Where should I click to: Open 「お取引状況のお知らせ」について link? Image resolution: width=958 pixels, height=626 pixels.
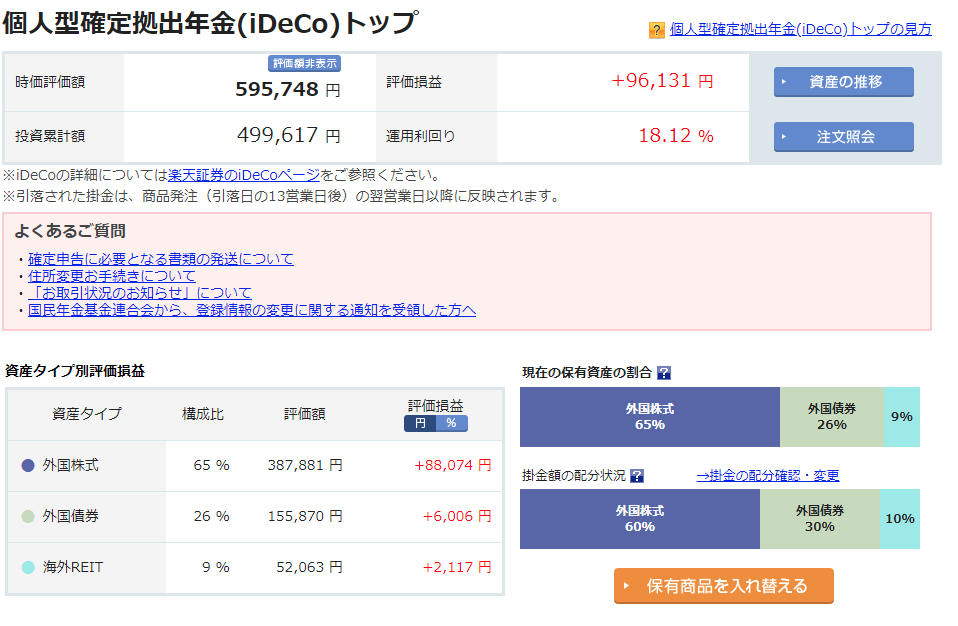coord(140,293)
